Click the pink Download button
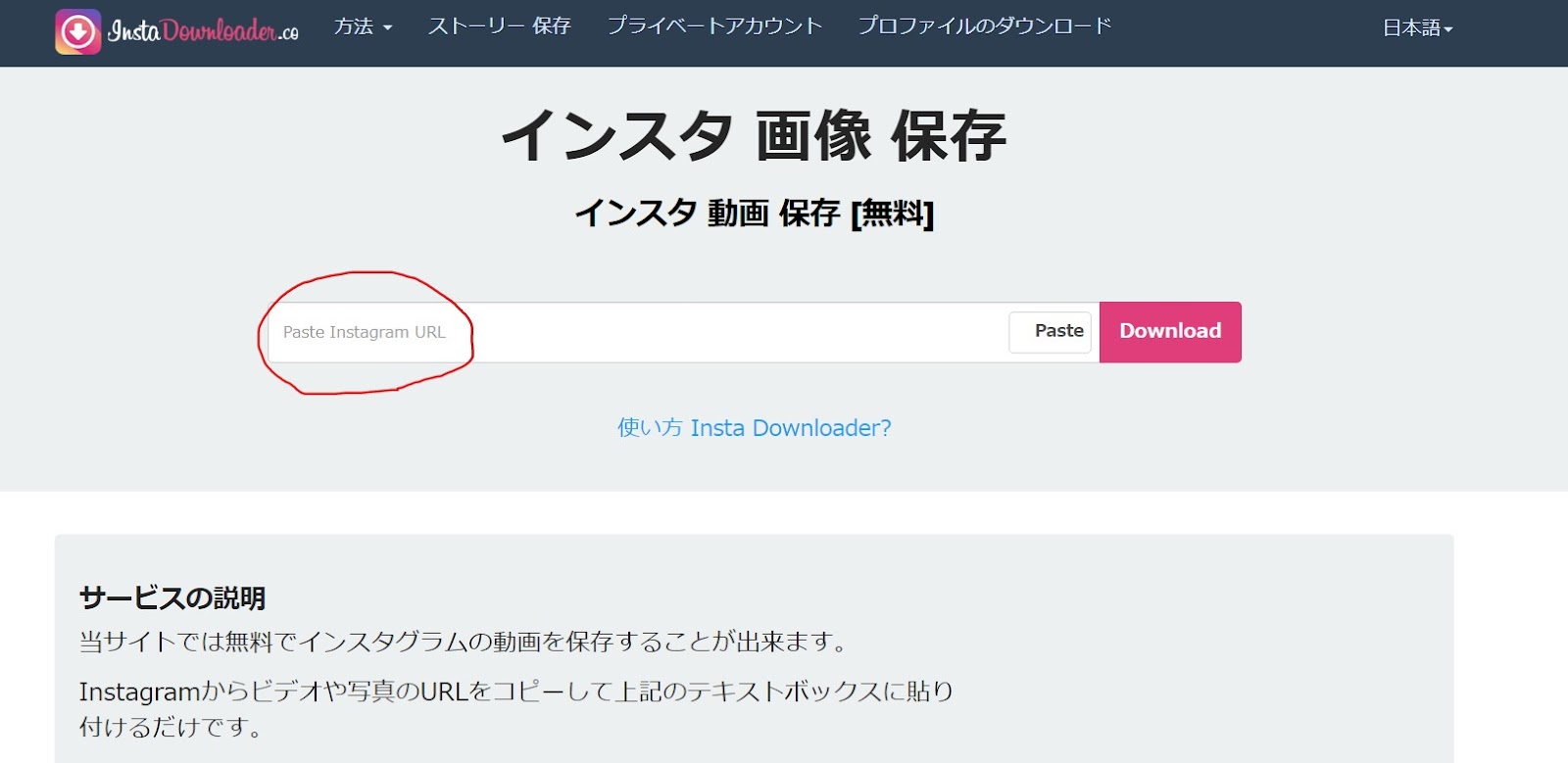The height and width of the screenshot is (763, 1568). tap(1170, 332)
